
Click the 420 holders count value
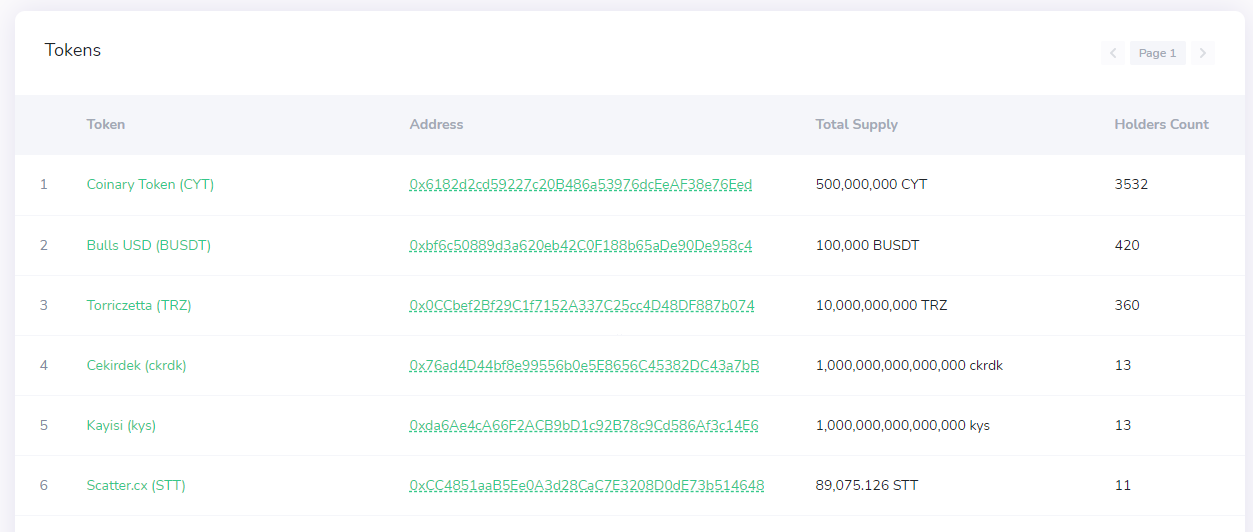click(x=1127, y=245)
